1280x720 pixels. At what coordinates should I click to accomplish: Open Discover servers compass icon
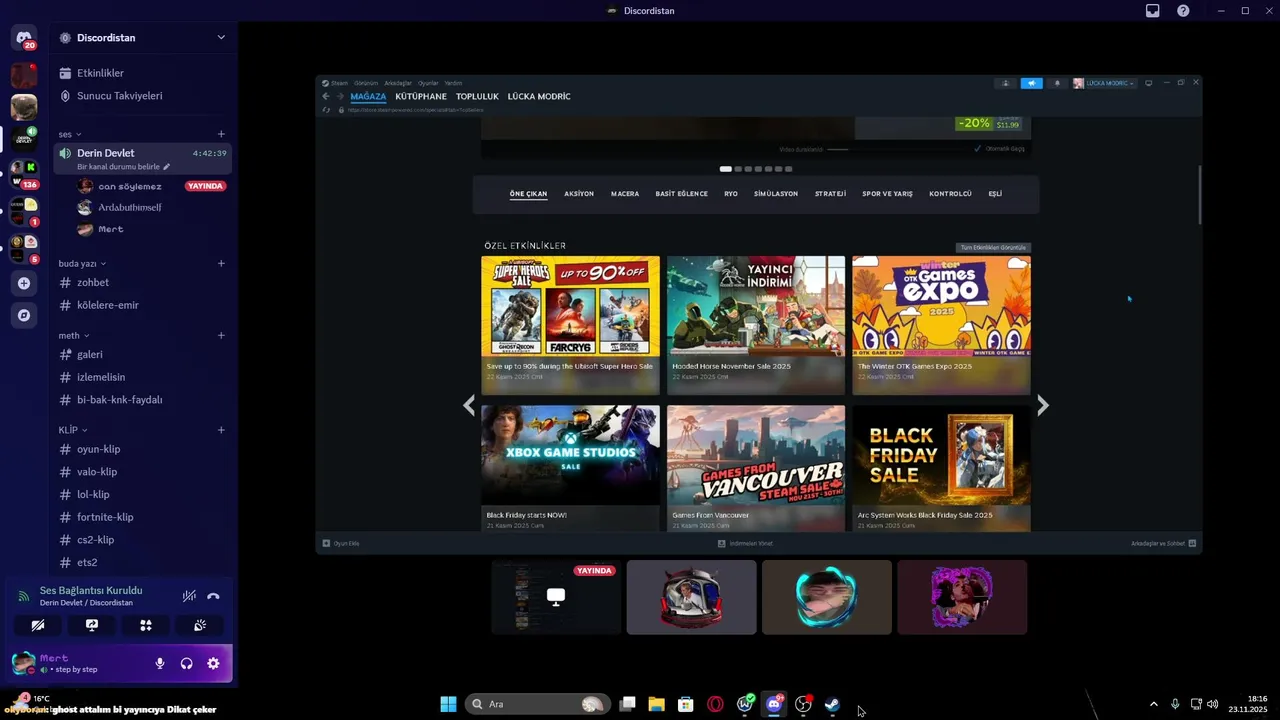click(x=24, y=315)
